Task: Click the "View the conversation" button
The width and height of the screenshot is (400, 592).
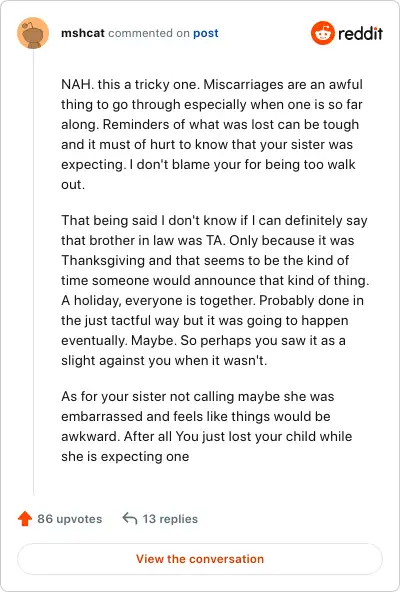Action: pos(200,559)
